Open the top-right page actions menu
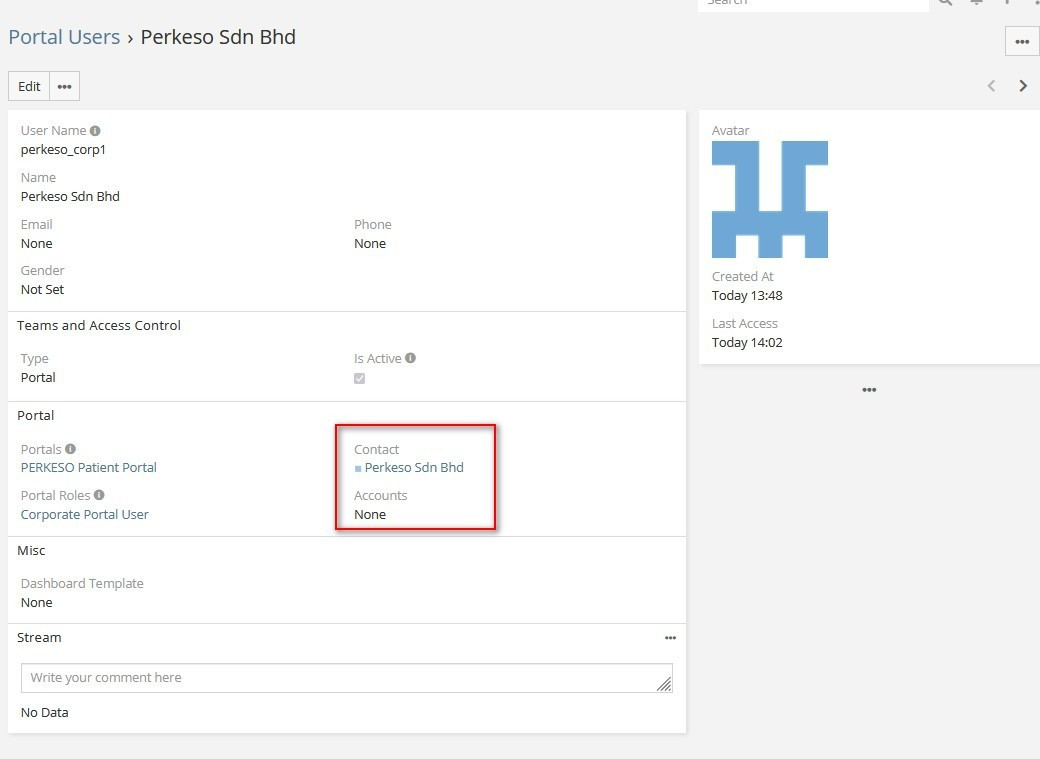Screen dimensions: 1040x759 1021,42
